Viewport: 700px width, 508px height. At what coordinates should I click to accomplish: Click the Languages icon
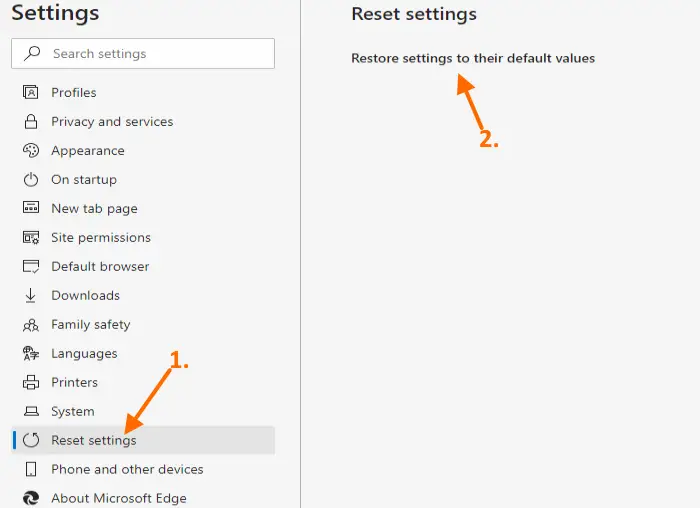coord(31,354)
